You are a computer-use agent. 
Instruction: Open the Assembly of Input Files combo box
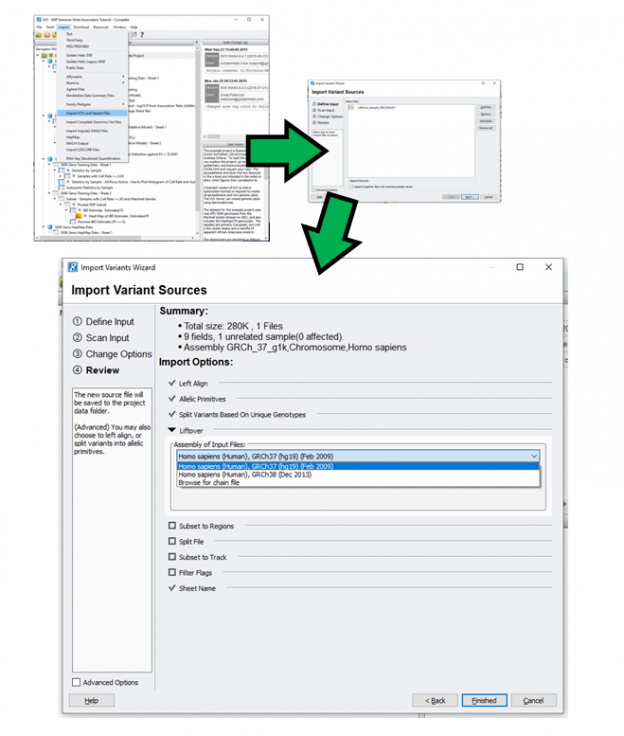[358, 456]
